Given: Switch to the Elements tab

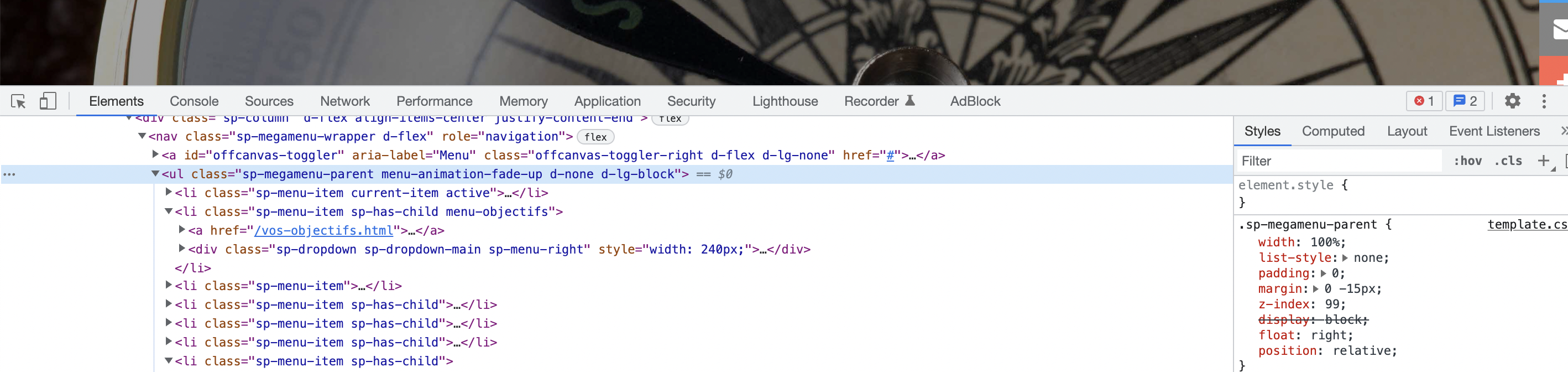Looking at the screenshot, I should [116, 101].
